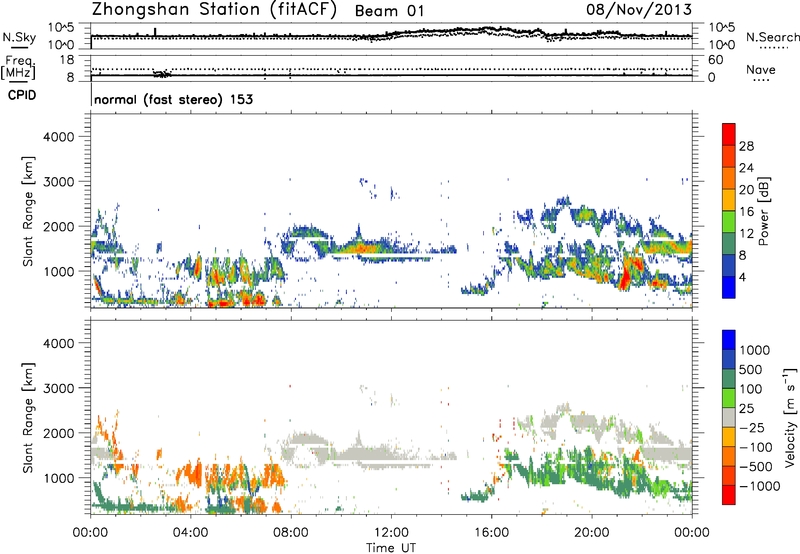The image size is (800, 554).
Task: Click the 'Slant Range [km]' label of the velocity panel
Action: 28,417
